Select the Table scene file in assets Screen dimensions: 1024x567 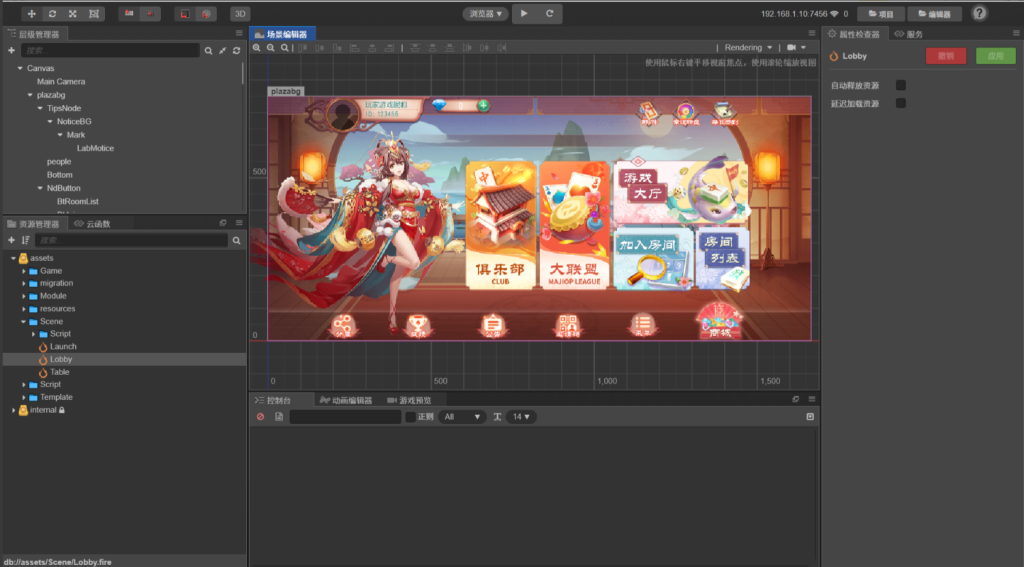coord(59,372)
